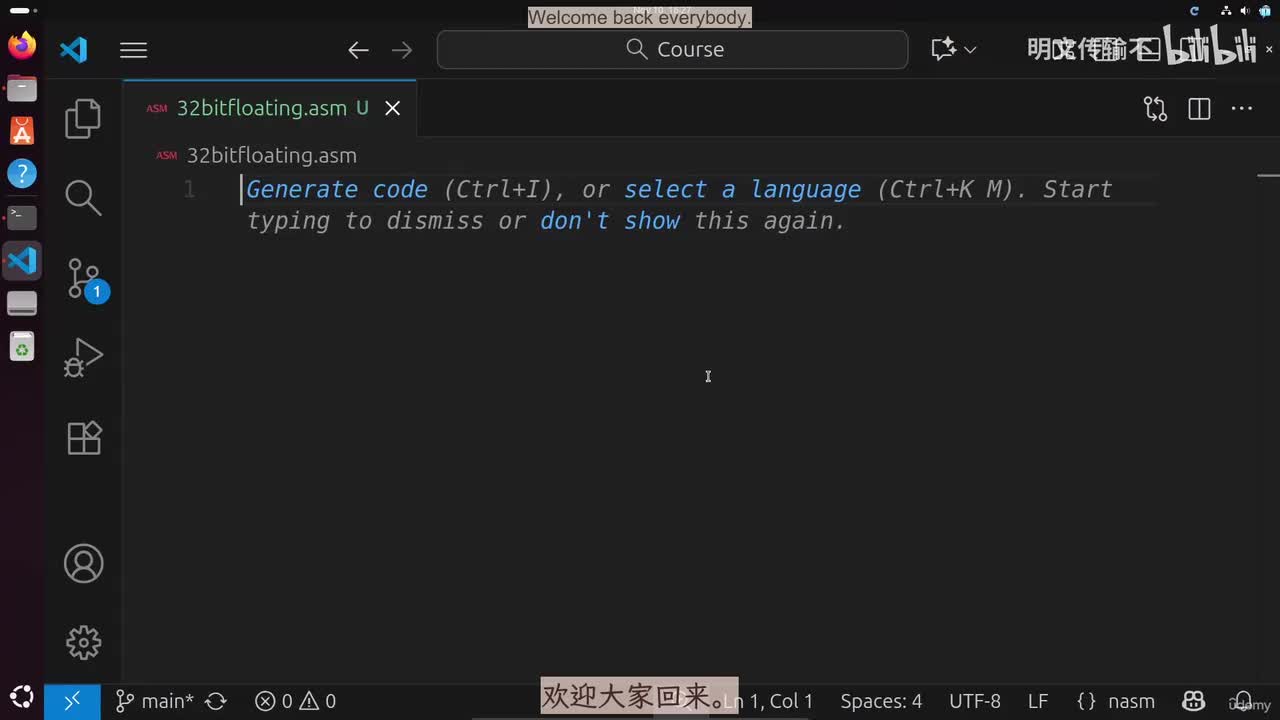The height and width of the screenshot is (720, 1280).
Task: Change end of line sequence LF
Action: [x=1038, y=701]
